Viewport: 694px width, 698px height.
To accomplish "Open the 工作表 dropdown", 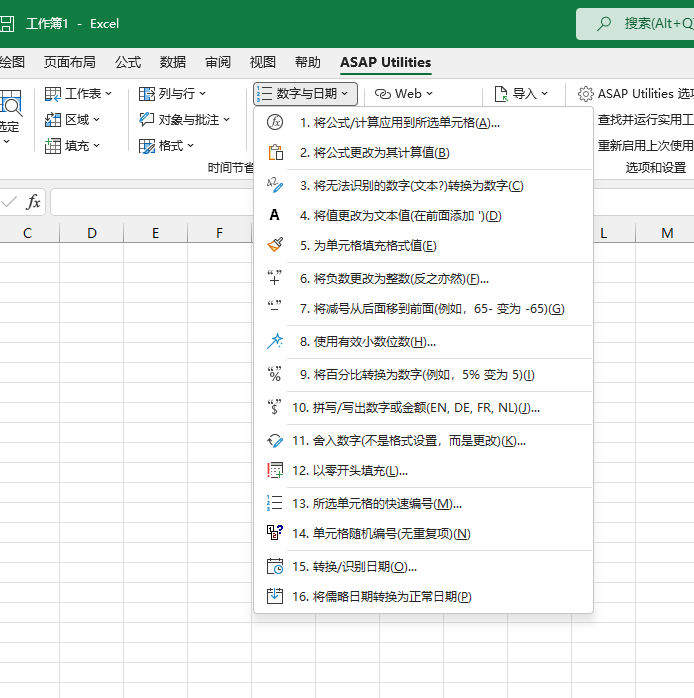I will point(78,94).
